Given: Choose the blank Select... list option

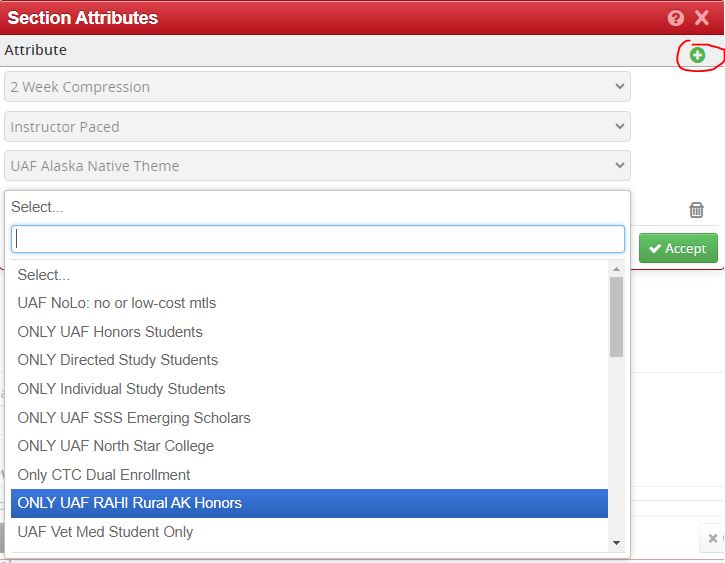Looking at the screenshot, I should (x=44, y=275).
